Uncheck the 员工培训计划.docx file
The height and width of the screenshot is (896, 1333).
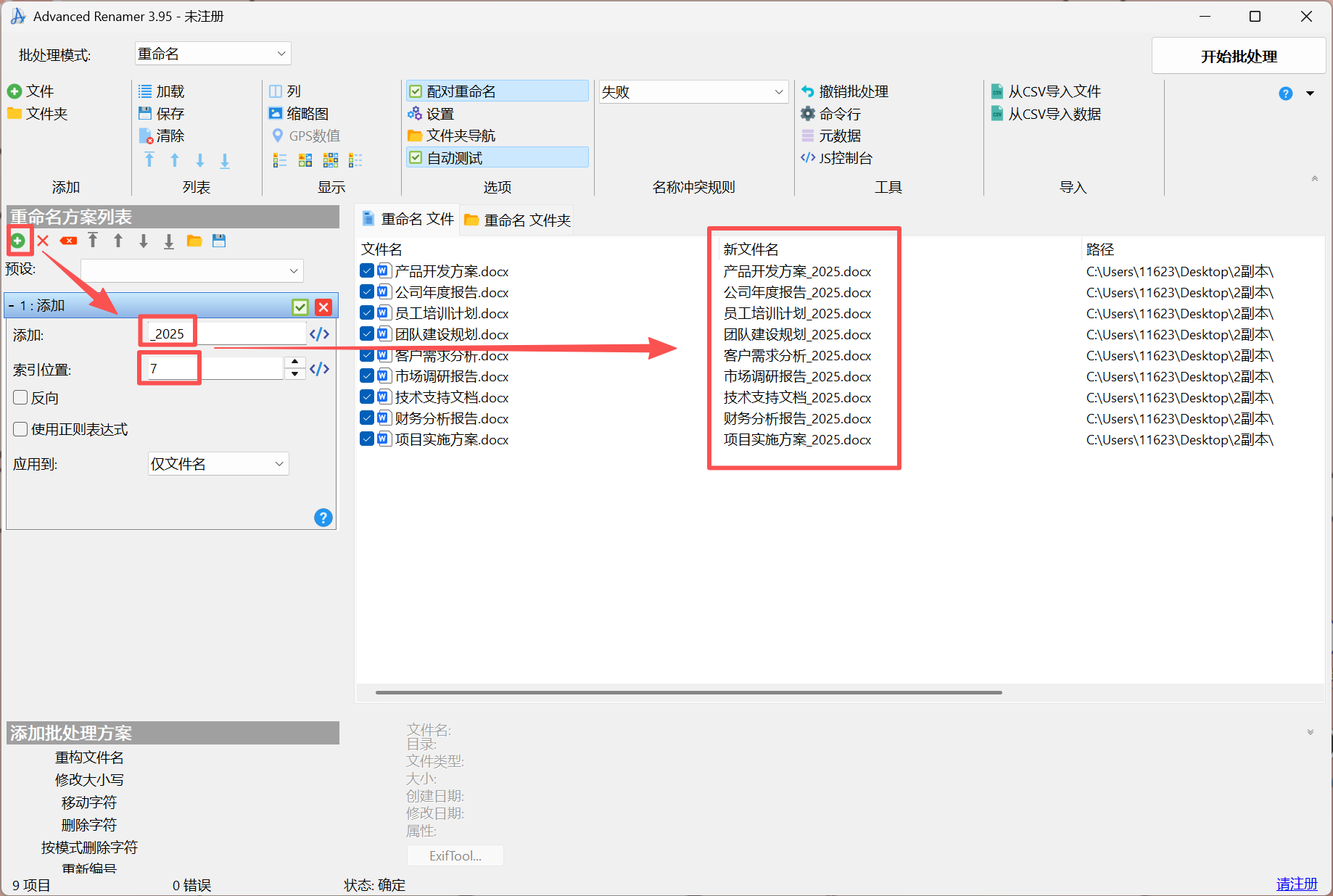click(367, 312)
